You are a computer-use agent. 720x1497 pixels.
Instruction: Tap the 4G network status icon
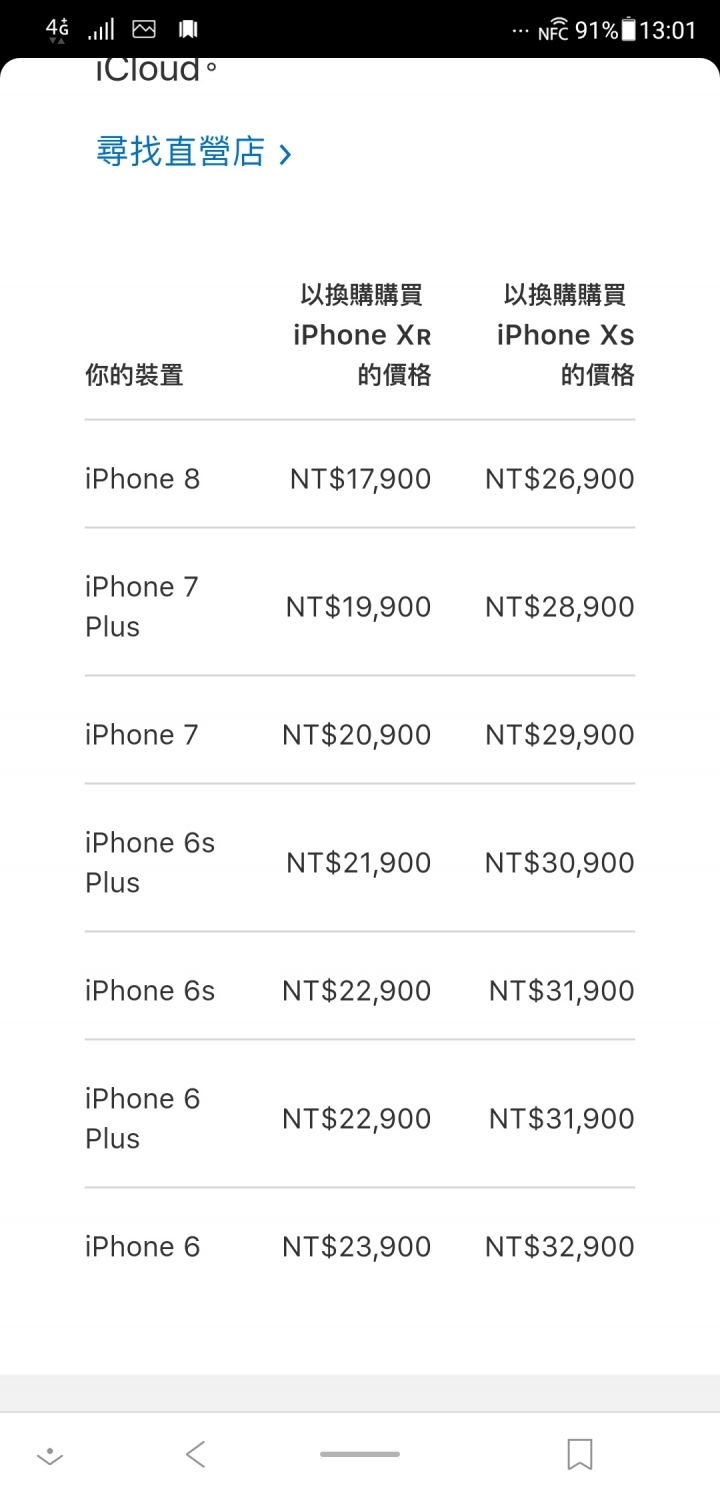(58, 30)
